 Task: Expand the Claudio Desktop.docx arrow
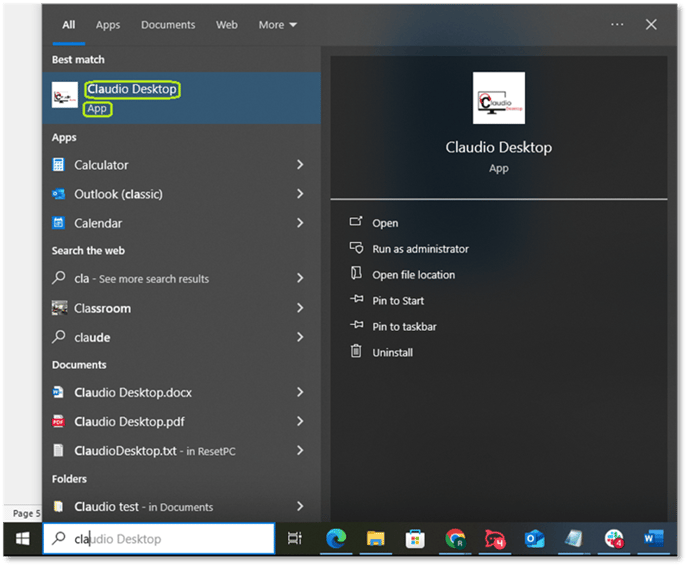tap(300, 392)
